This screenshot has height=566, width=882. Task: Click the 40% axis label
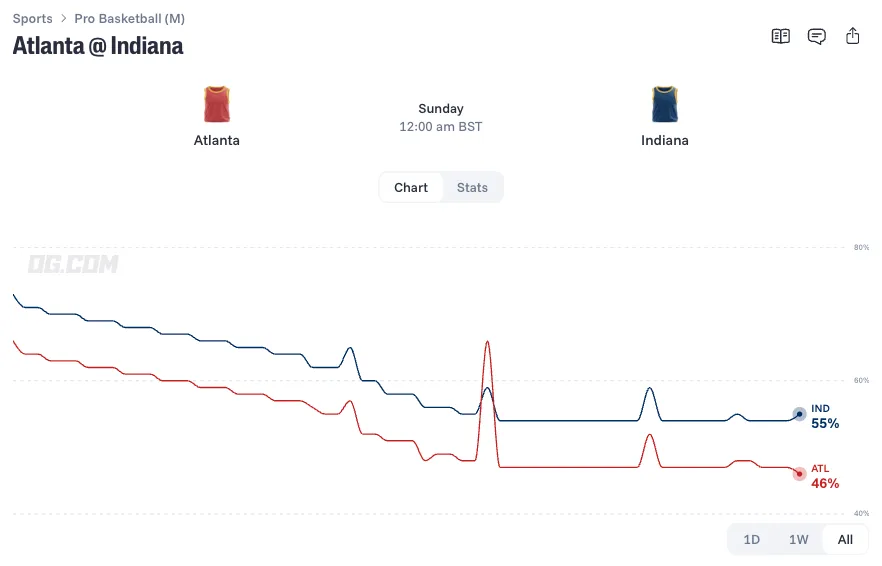(861, 514)
